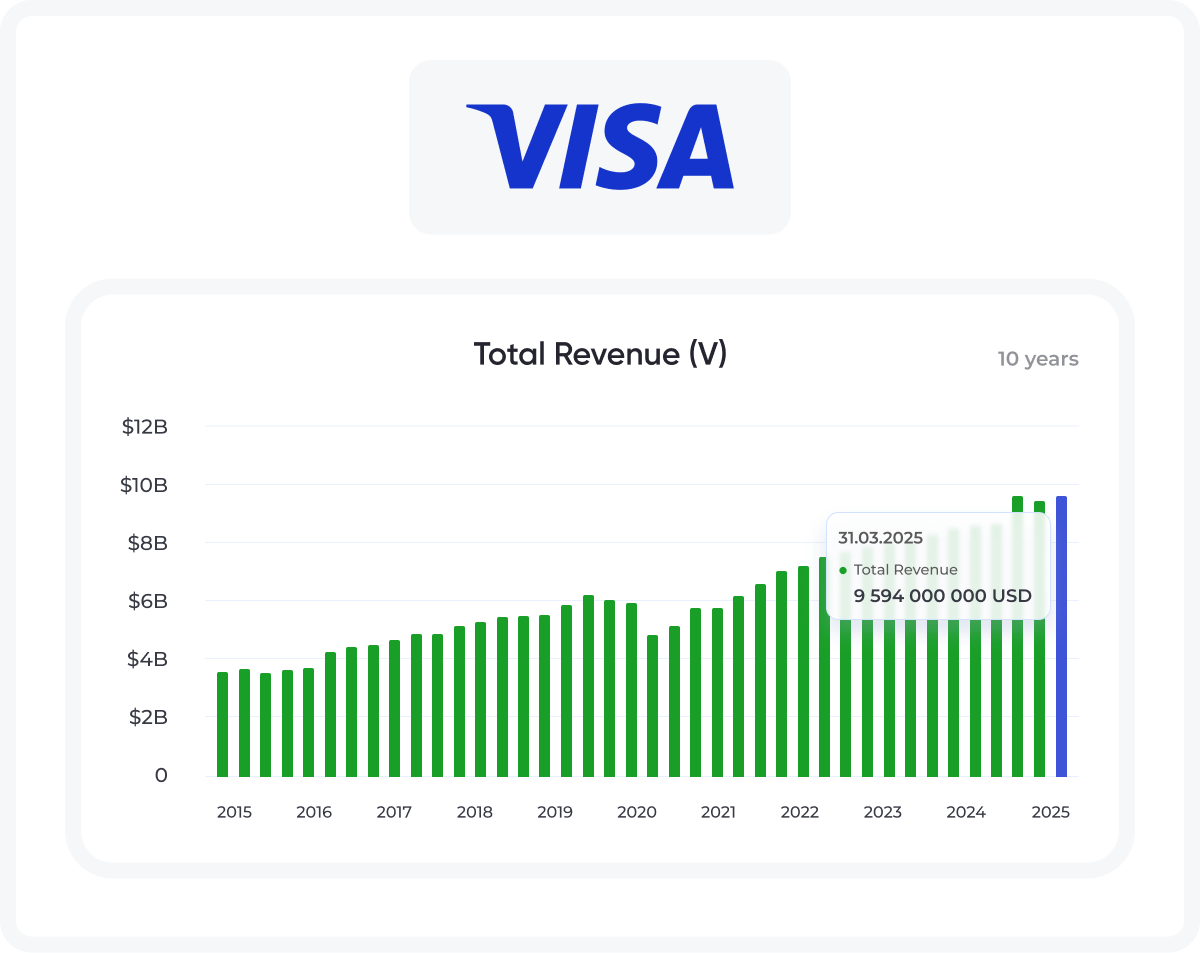Click the "$12B" y-axis label
The height and width of the screenshot is (953, 1200).
144,427
